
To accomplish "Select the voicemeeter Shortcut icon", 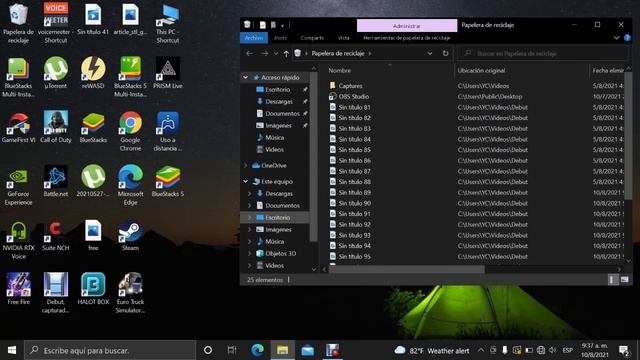I will (56, 22).
